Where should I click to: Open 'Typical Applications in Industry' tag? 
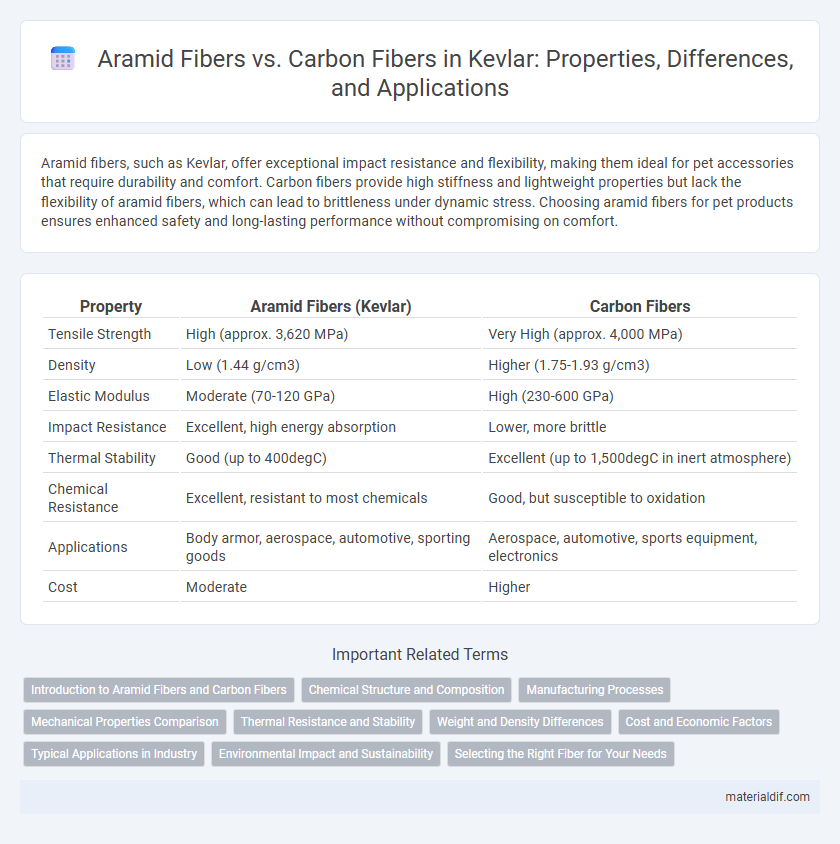tap(114, 754)
